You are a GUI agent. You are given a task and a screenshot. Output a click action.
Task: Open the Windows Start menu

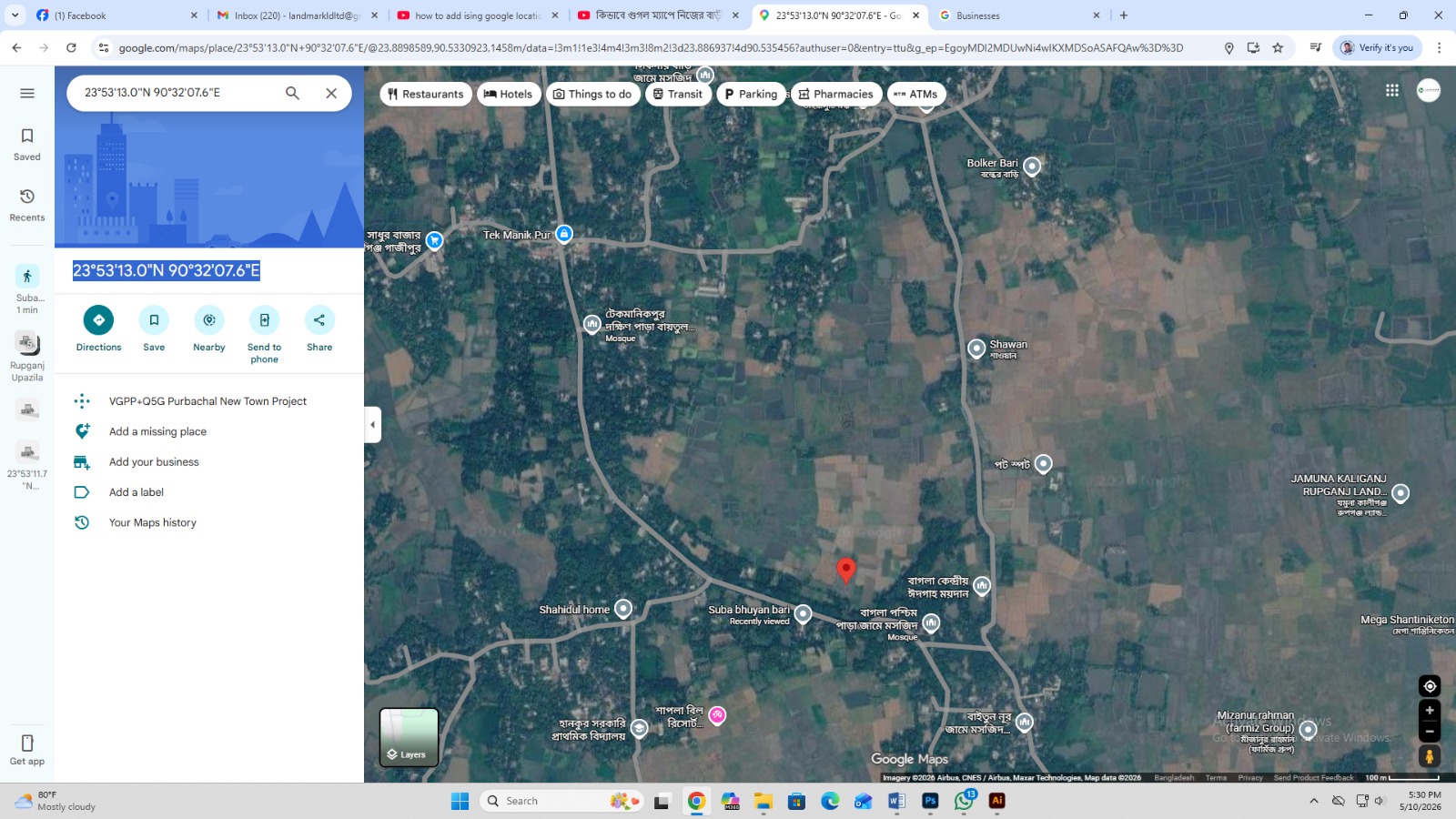tap(460, 801)
